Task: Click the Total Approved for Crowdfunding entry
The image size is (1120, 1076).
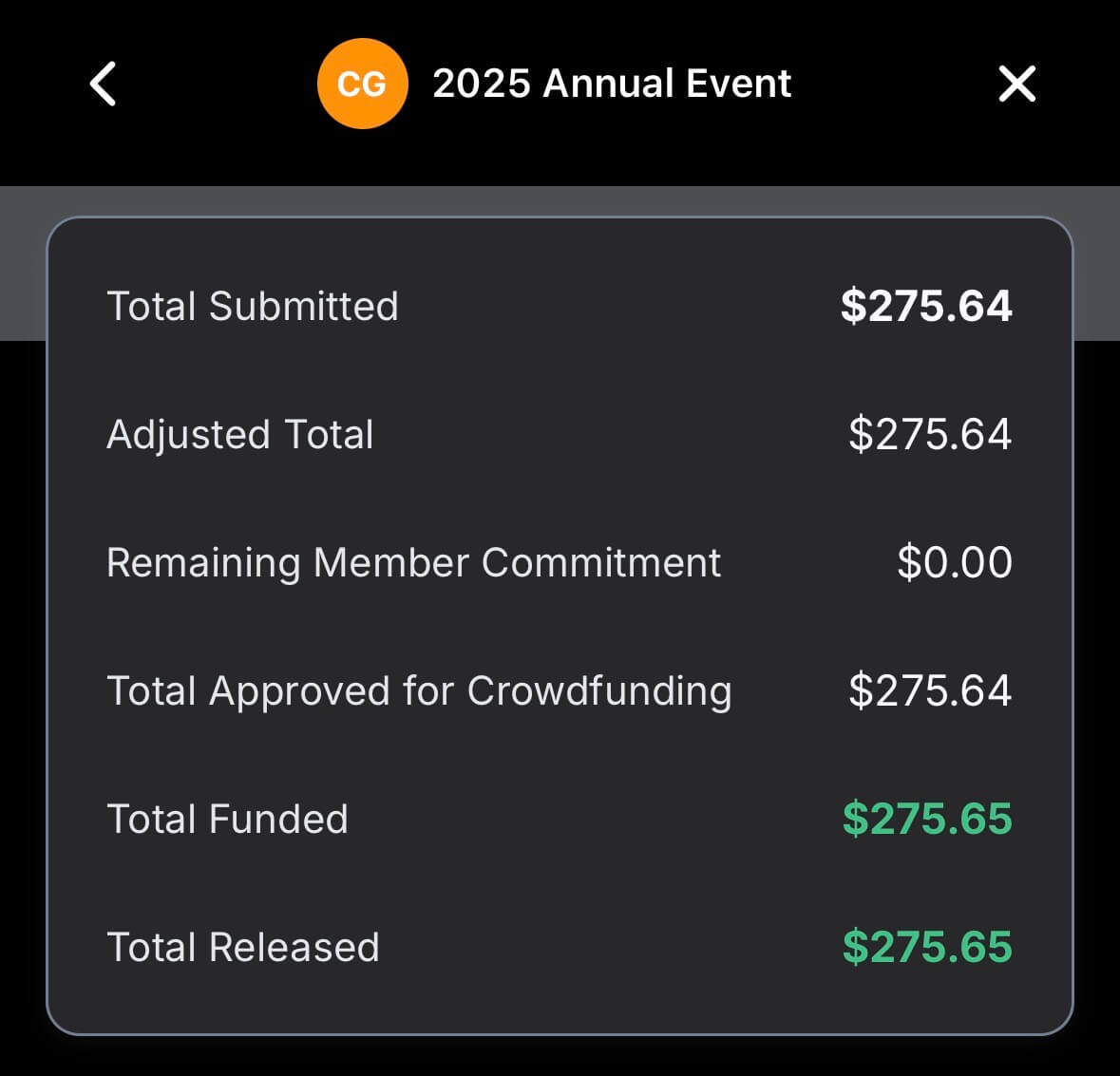Action: tap(560, 690)
